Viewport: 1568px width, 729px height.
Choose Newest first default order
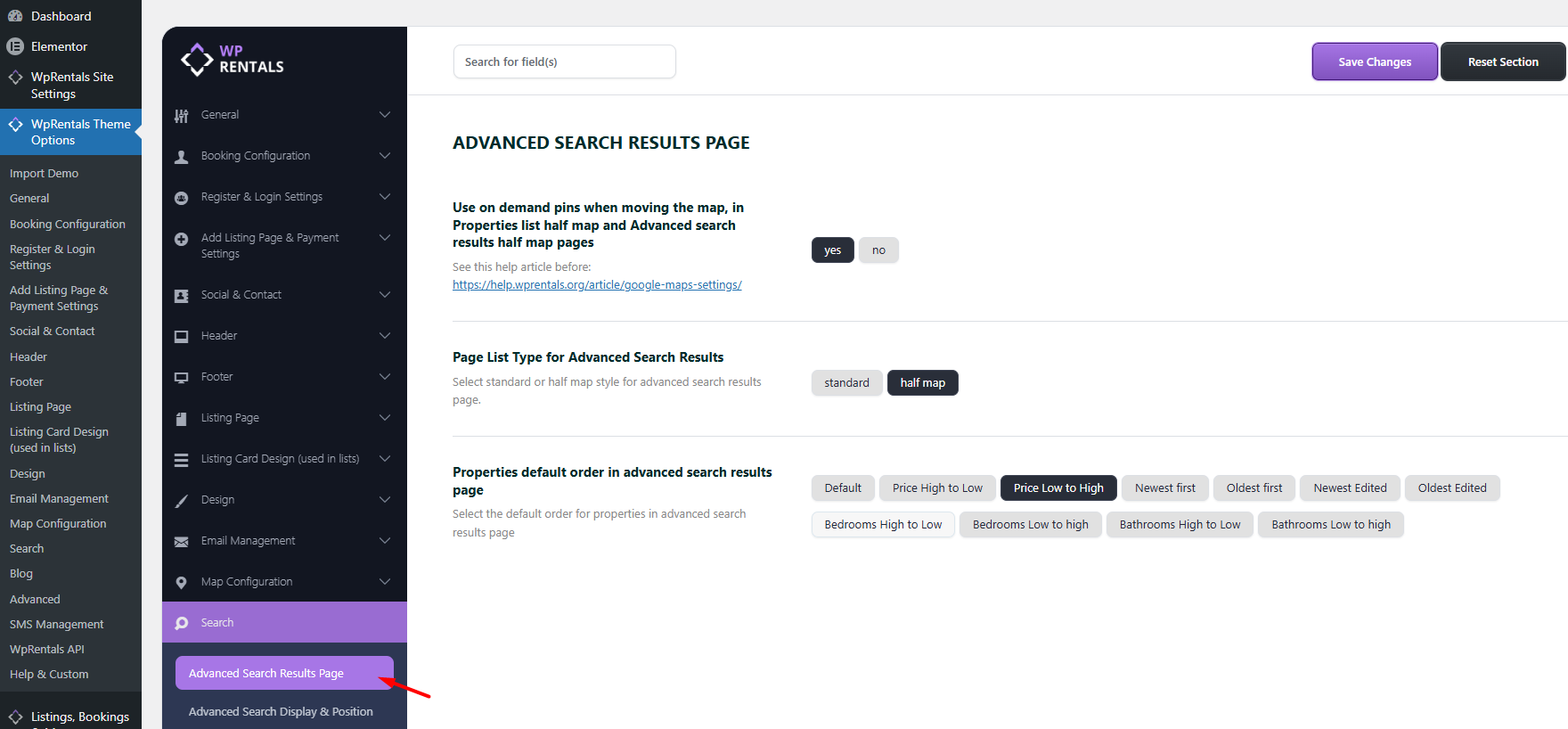coord(1164,488)
